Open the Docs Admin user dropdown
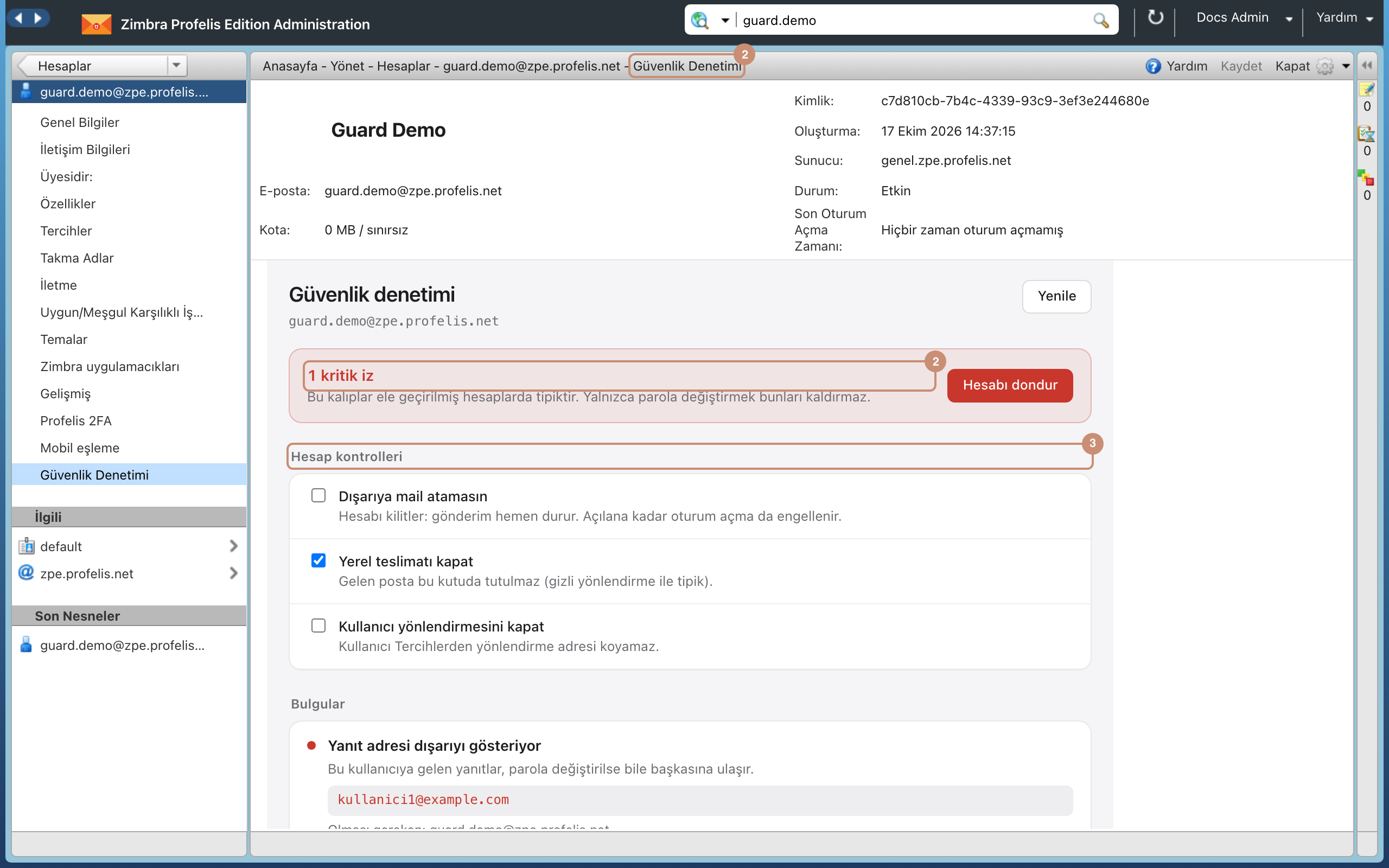 point(1289,18)
